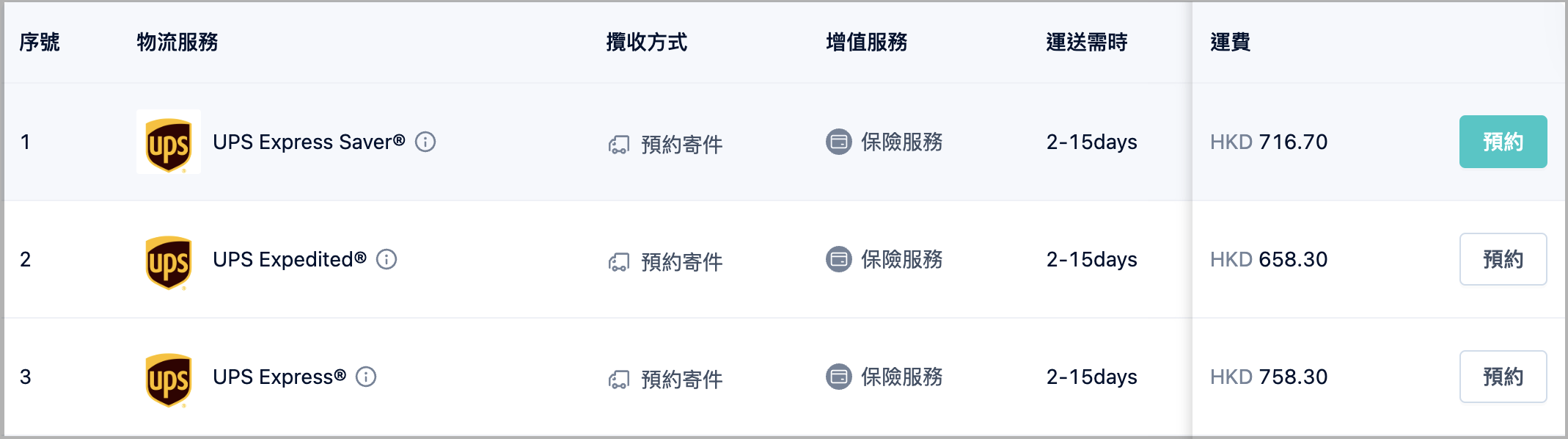Click pickup truck icon in UPS Express Saver row
The width and height of the screenshot is (1568, 439).
(x=619, y=145)
